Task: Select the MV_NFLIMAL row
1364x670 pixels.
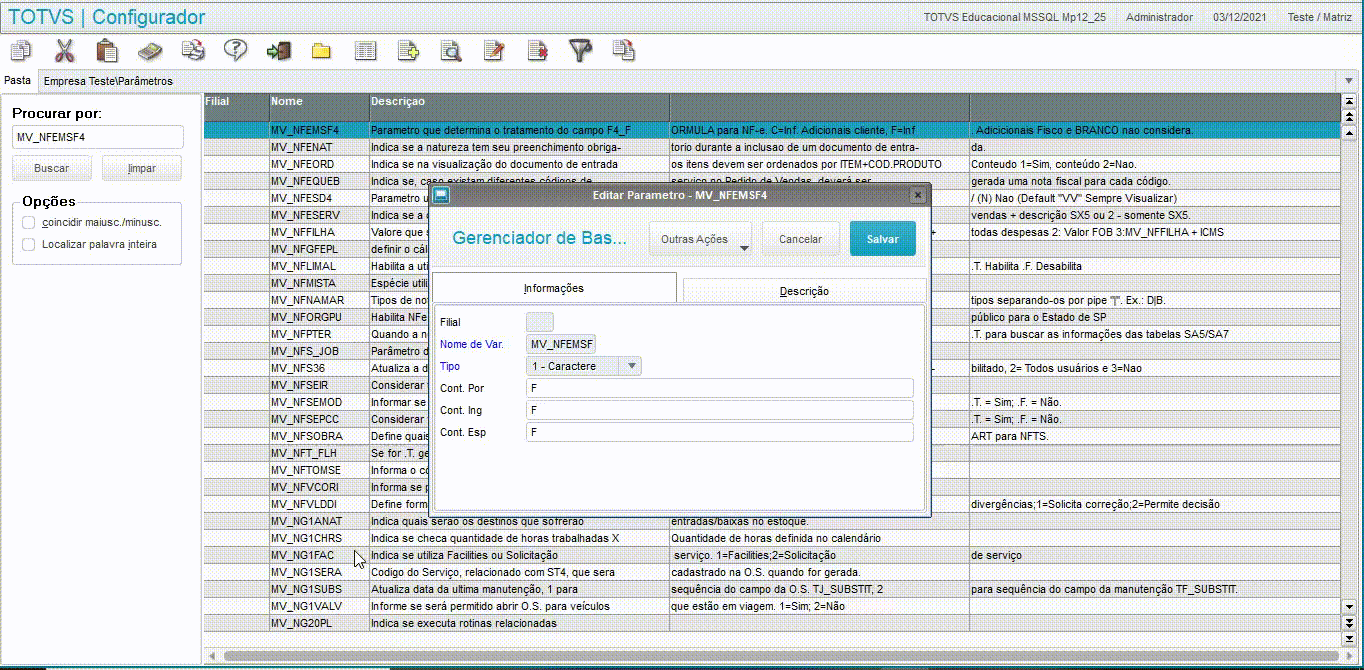Action: [771, 266]
